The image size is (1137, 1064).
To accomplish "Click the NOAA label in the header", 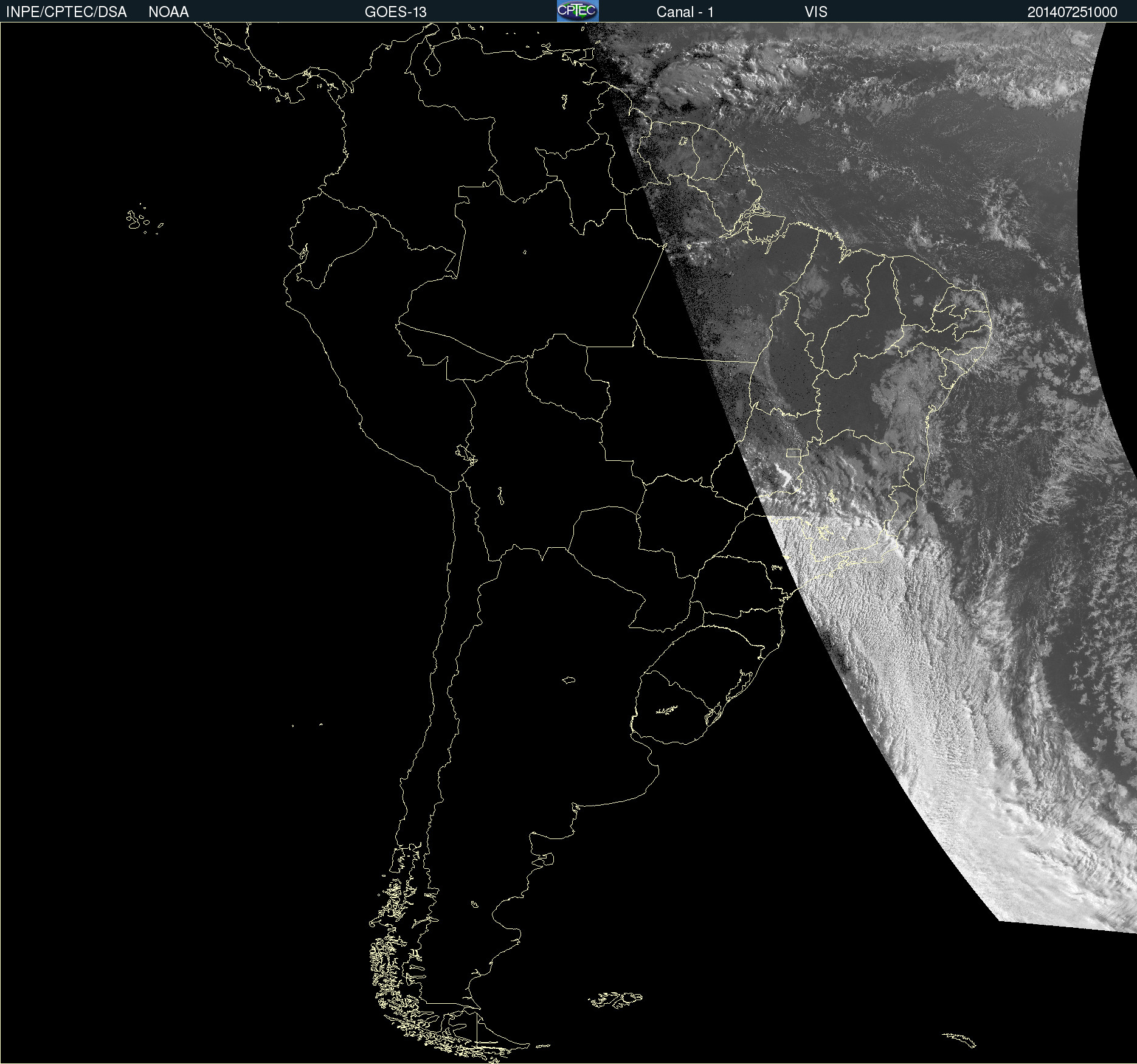I will 168,12.
